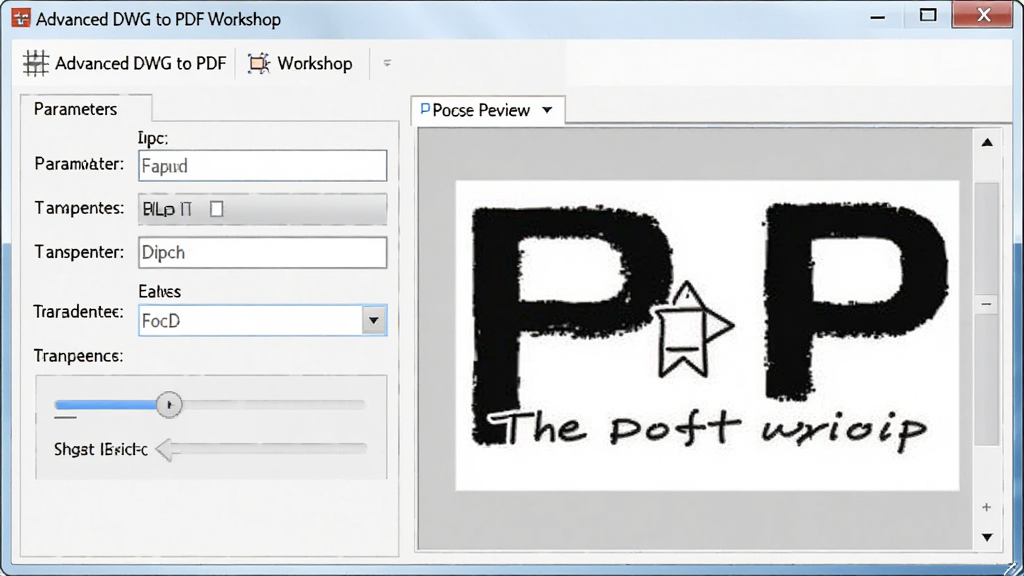The height and width of the screenshot is (576, 1024).
Task: Click the preview image thumbnail of the PP logo
Action: click(707, 335)
